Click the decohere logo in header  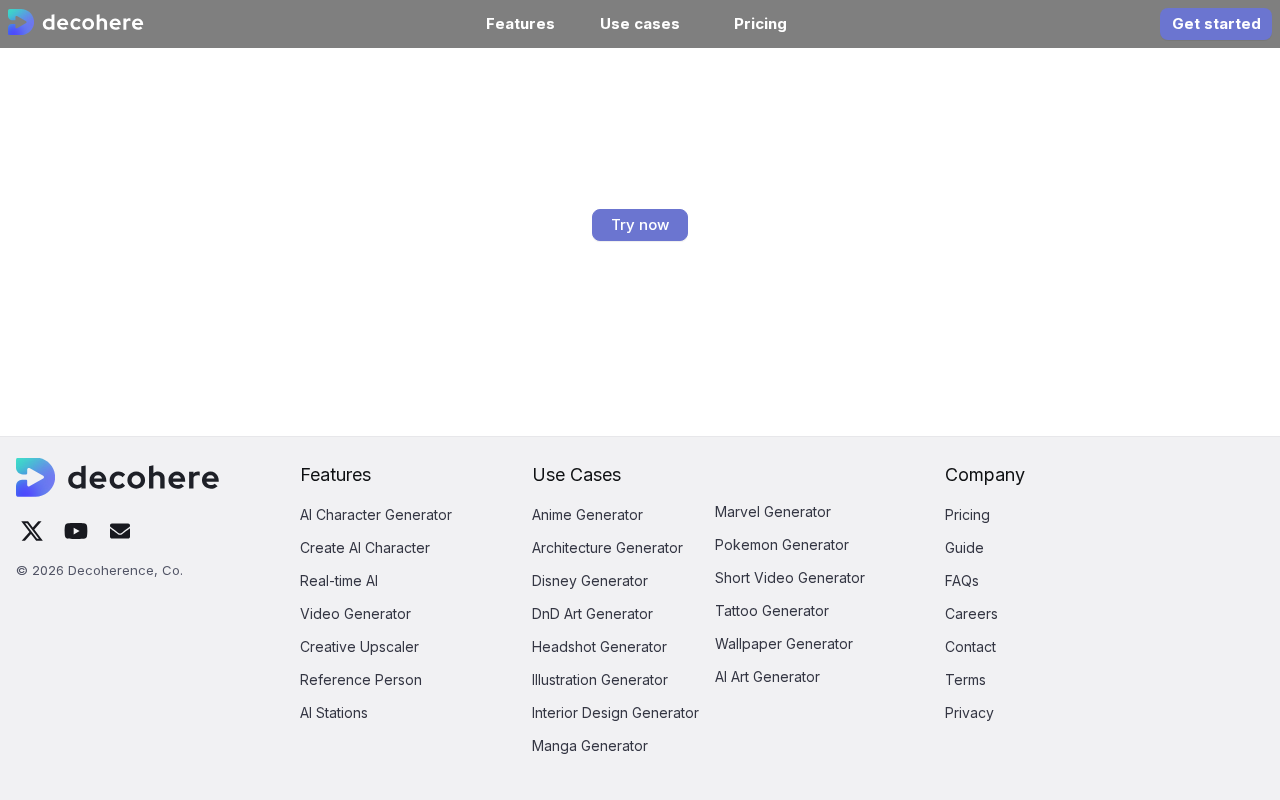click(x=76, y=22)
